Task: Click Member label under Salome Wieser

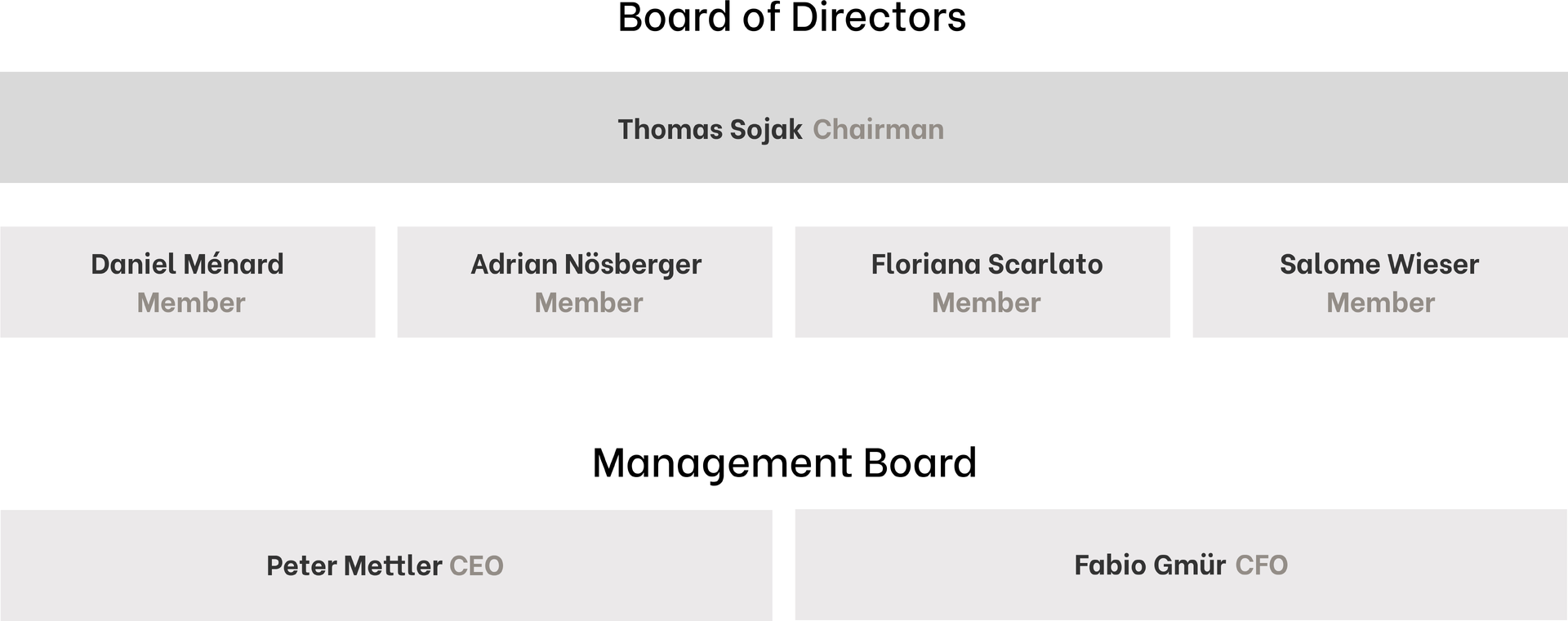Action: (x=1380, y=303)
